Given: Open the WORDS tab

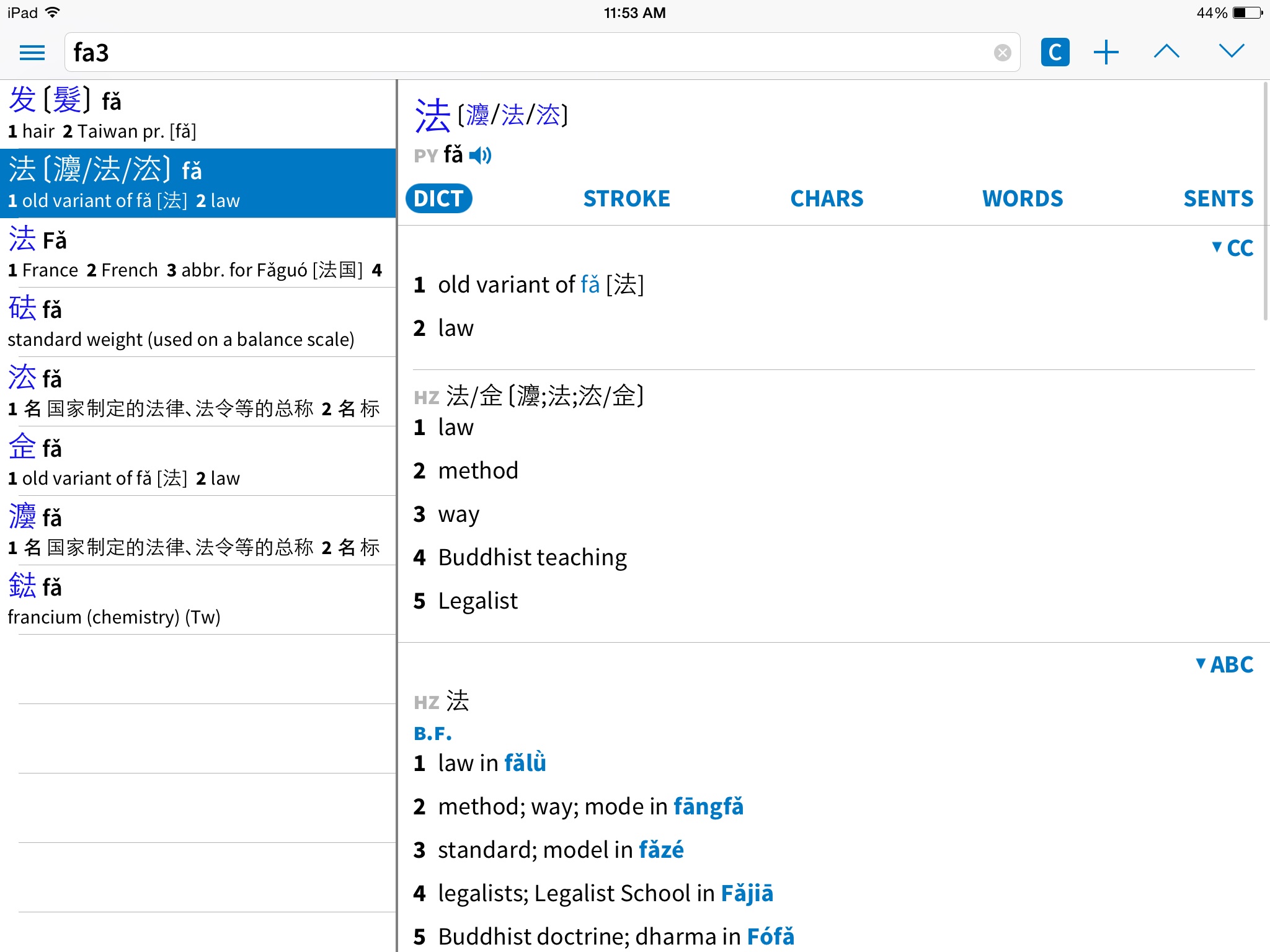Looking at the screenshot, I should pos(1022,198).
